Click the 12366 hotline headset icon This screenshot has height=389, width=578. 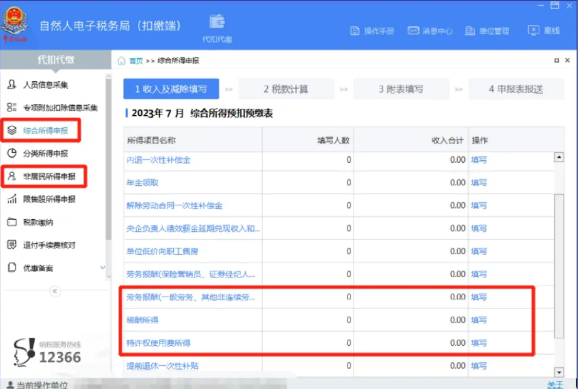(x=24, y=352)
